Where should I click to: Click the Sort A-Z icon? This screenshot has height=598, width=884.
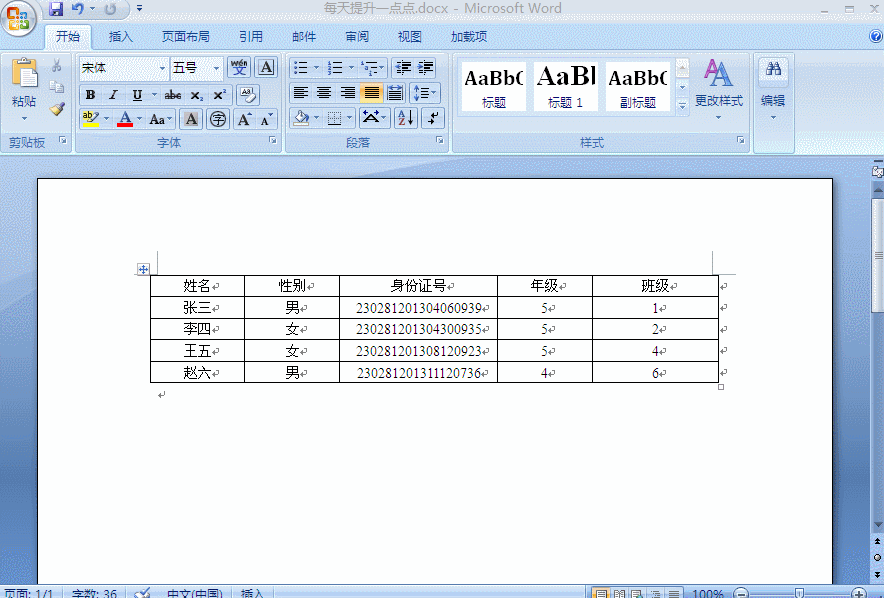tap(405, 118)
